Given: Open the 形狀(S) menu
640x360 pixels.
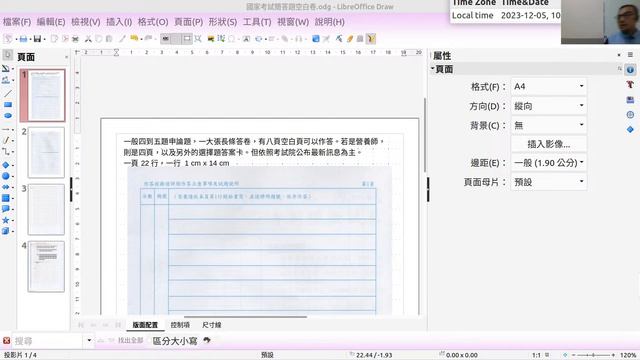Looking at the screenshot, I should pyautogui.click(x=223, y=22).
